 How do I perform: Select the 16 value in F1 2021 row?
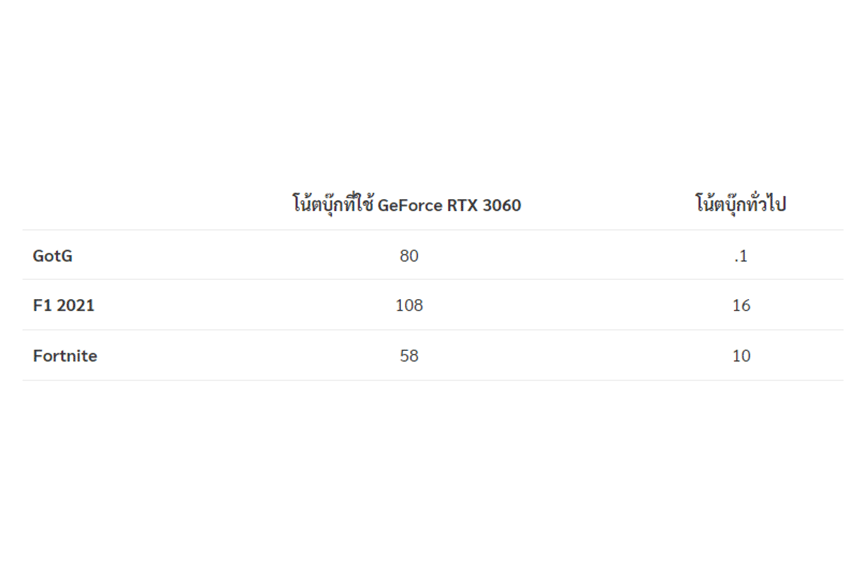click(741, 306)
